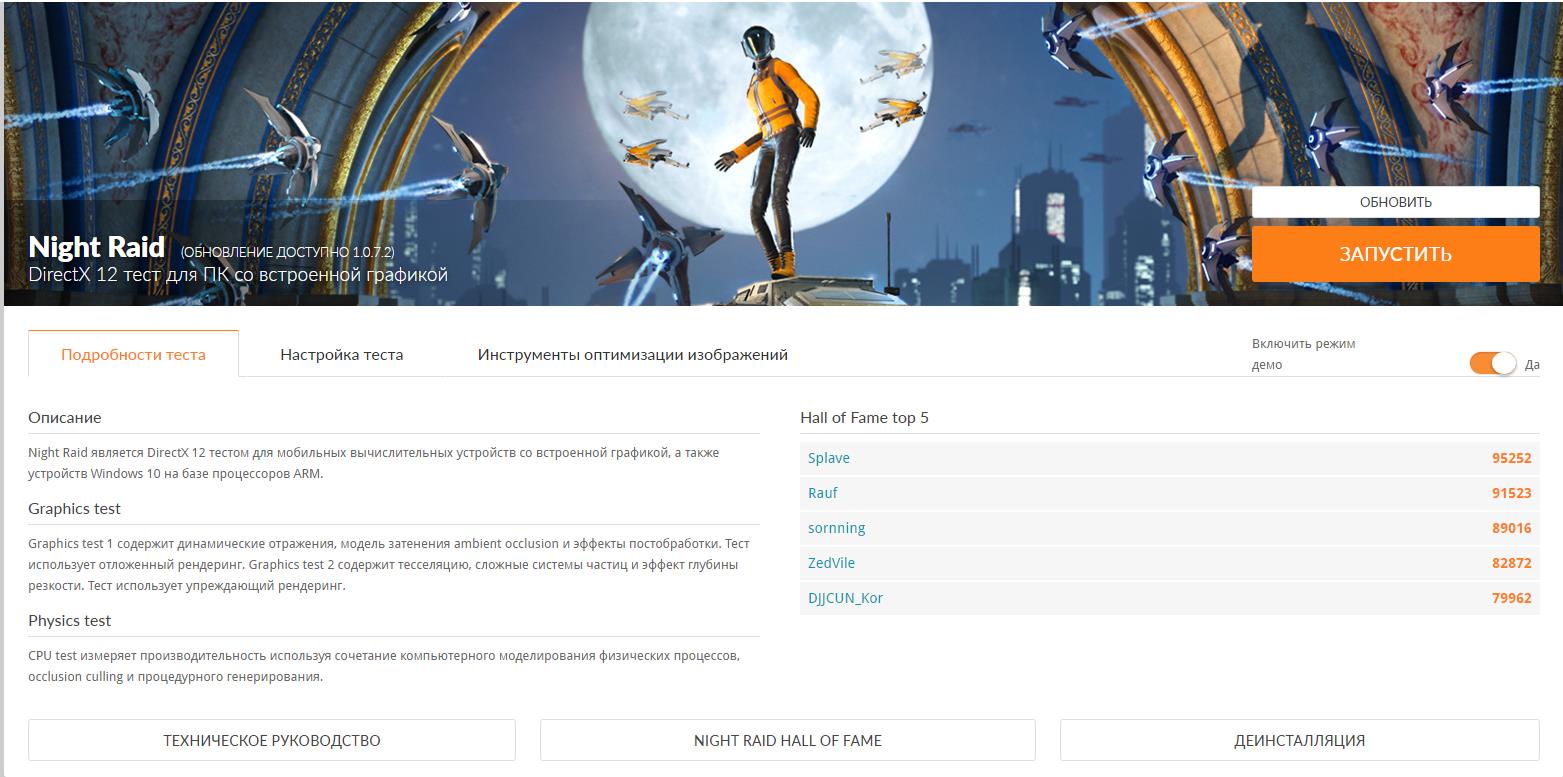This screenshot has width=1563, height=777.
Task: Select the top score 95252
Action: point(1511,458)
